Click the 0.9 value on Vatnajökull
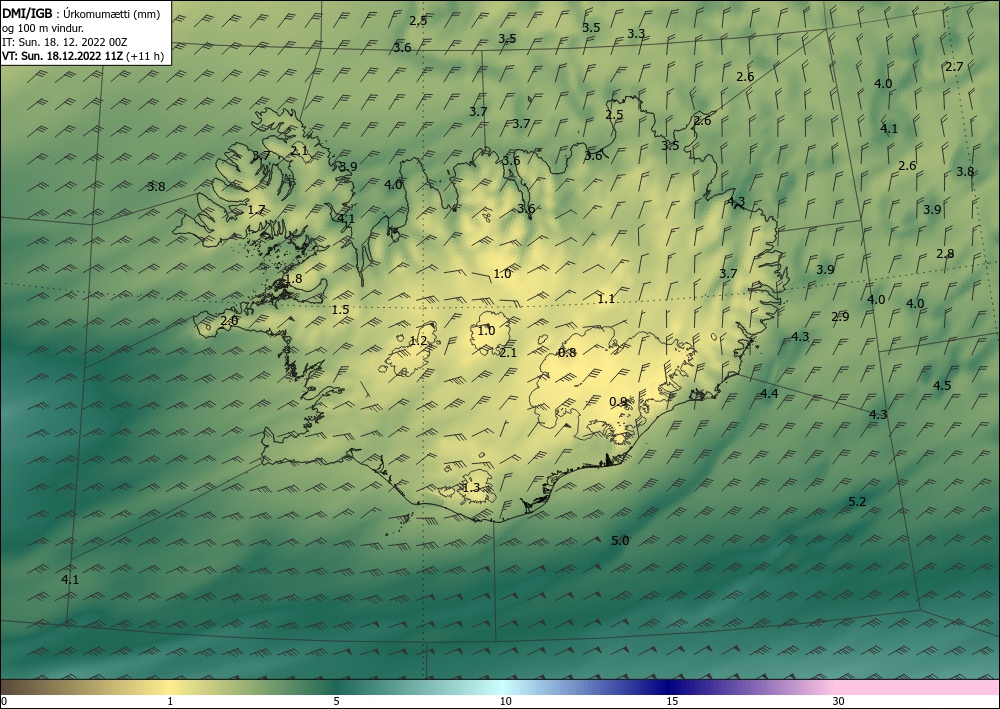Viewport: 1000px width, 709px height. point(618,402)
